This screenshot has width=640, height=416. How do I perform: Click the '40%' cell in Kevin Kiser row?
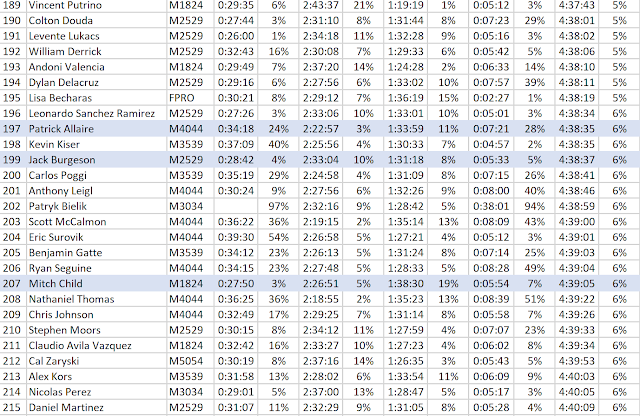279,145
